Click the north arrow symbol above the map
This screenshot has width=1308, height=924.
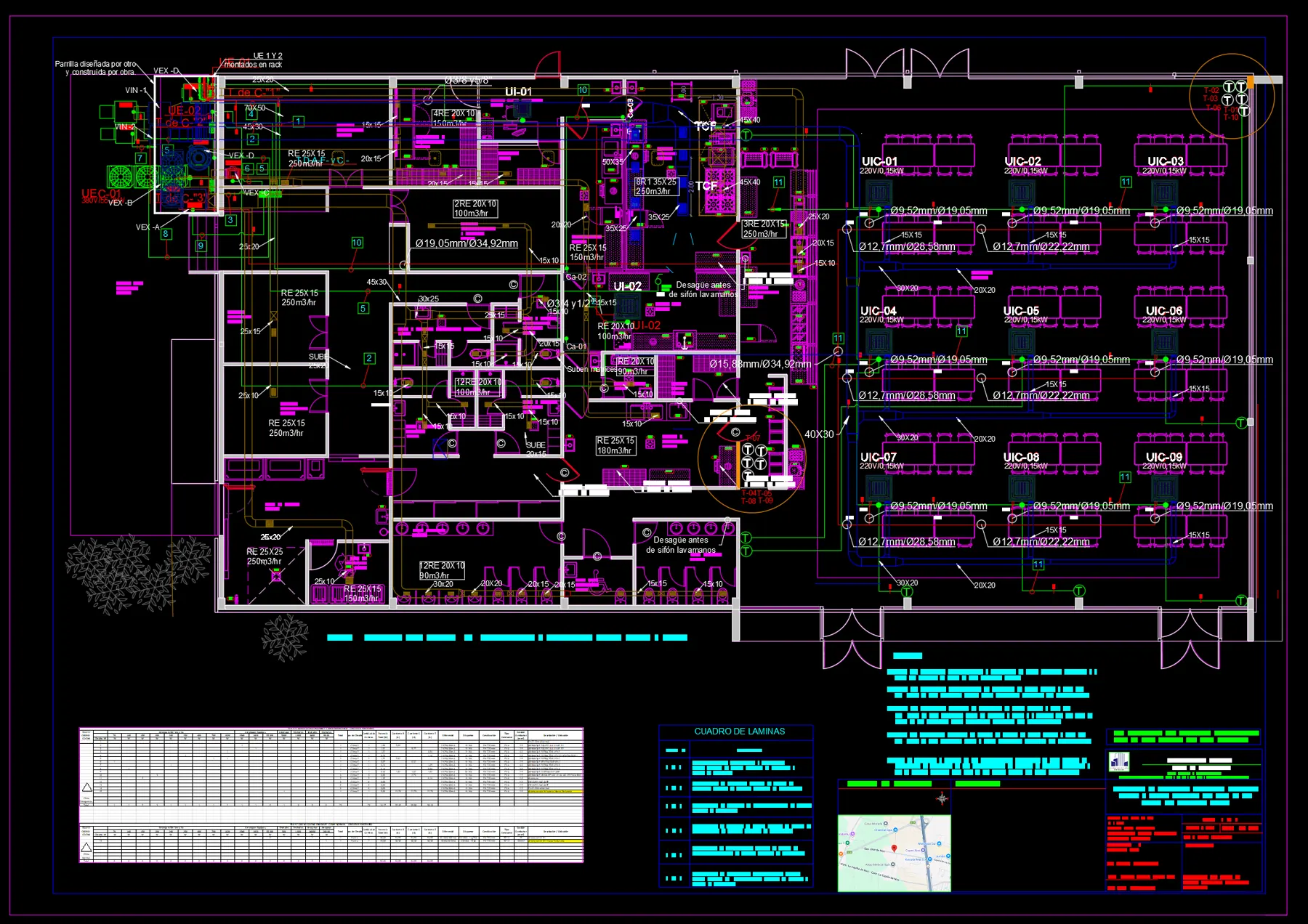942,799
